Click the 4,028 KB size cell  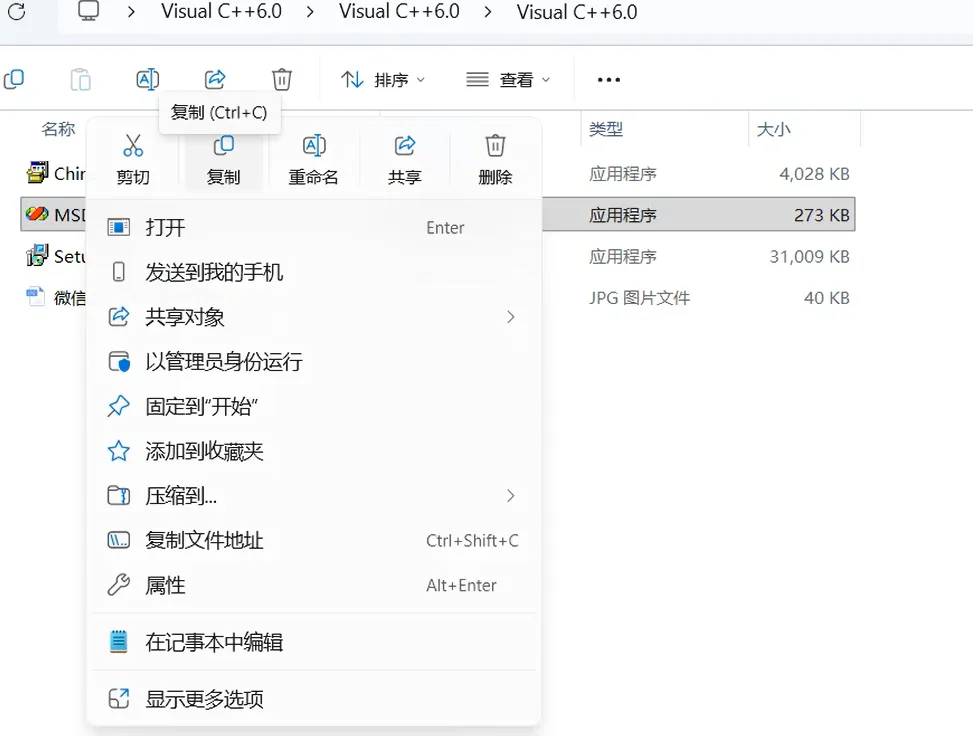[x=814, y=174]
